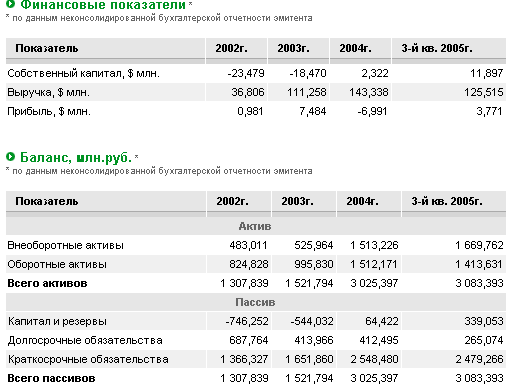This screenshot has height=390, width=512.
Task: Click short-term liabilities value 1 366,327
Action: pos(244,360)
